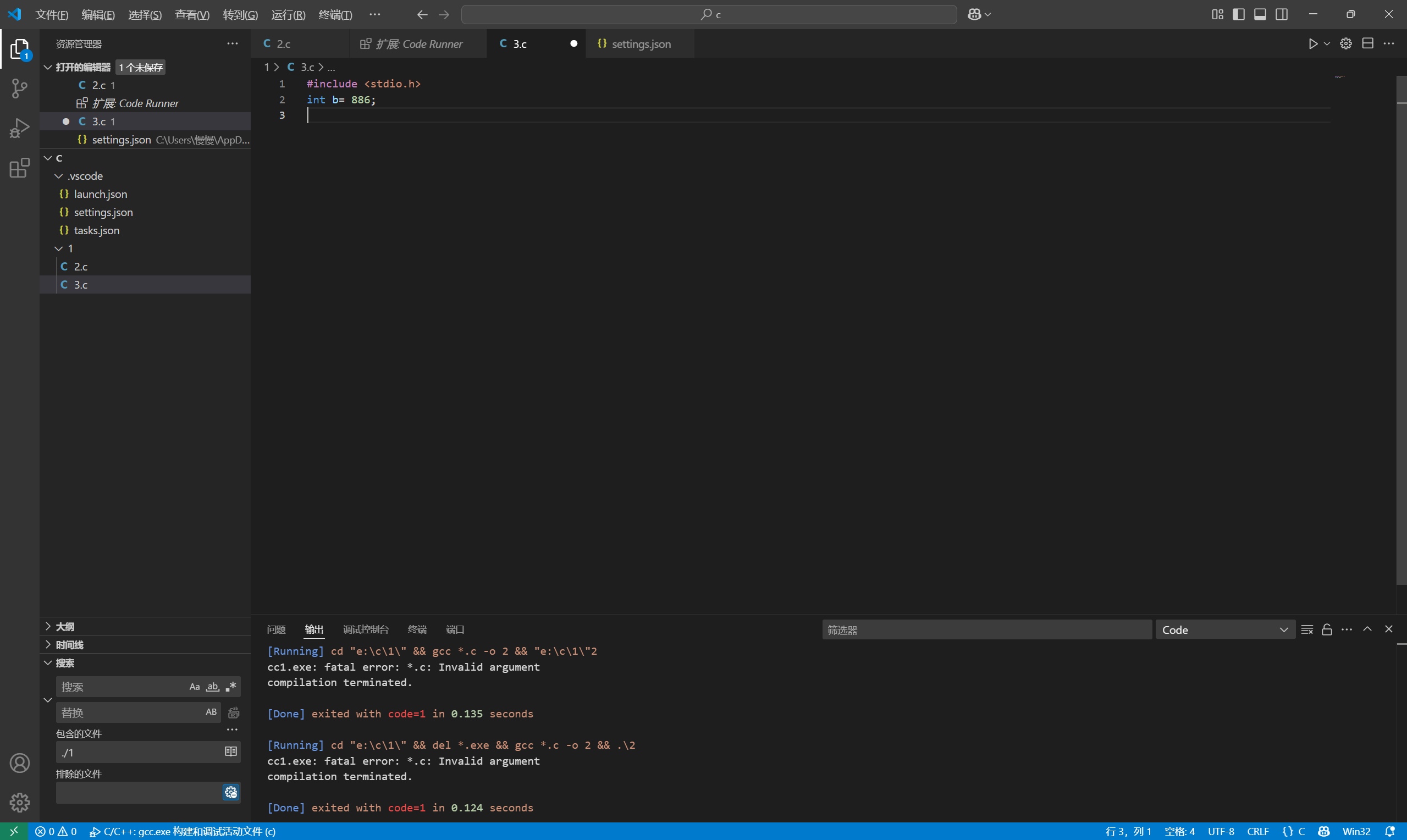Click the Accounts icon
Viewport: 1407px width, 840px height.
[x=19, y=763]
